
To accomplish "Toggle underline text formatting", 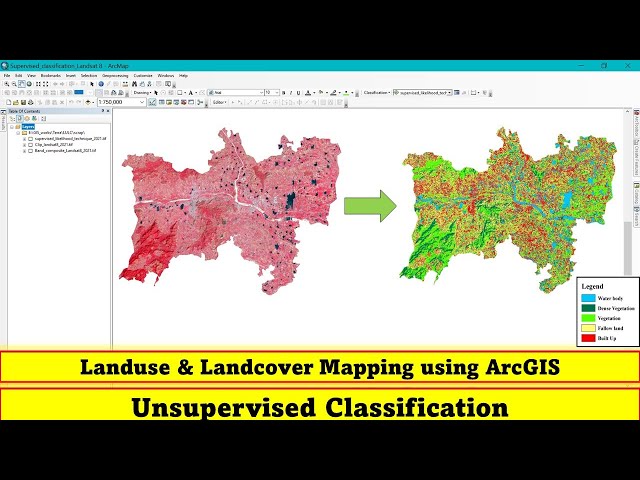I will tap(298, 93).
